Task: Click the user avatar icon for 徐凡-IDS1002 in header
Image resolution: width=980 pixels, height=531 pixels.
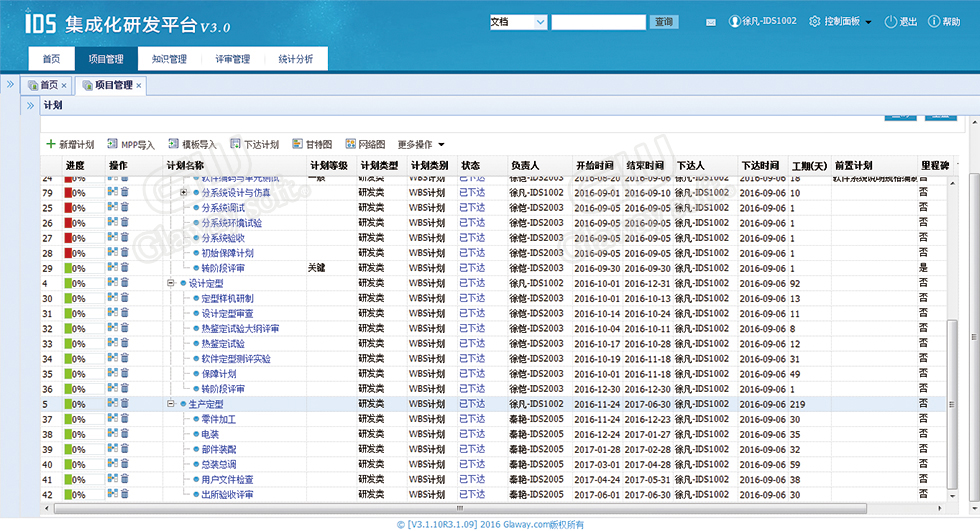Action: 734,21
